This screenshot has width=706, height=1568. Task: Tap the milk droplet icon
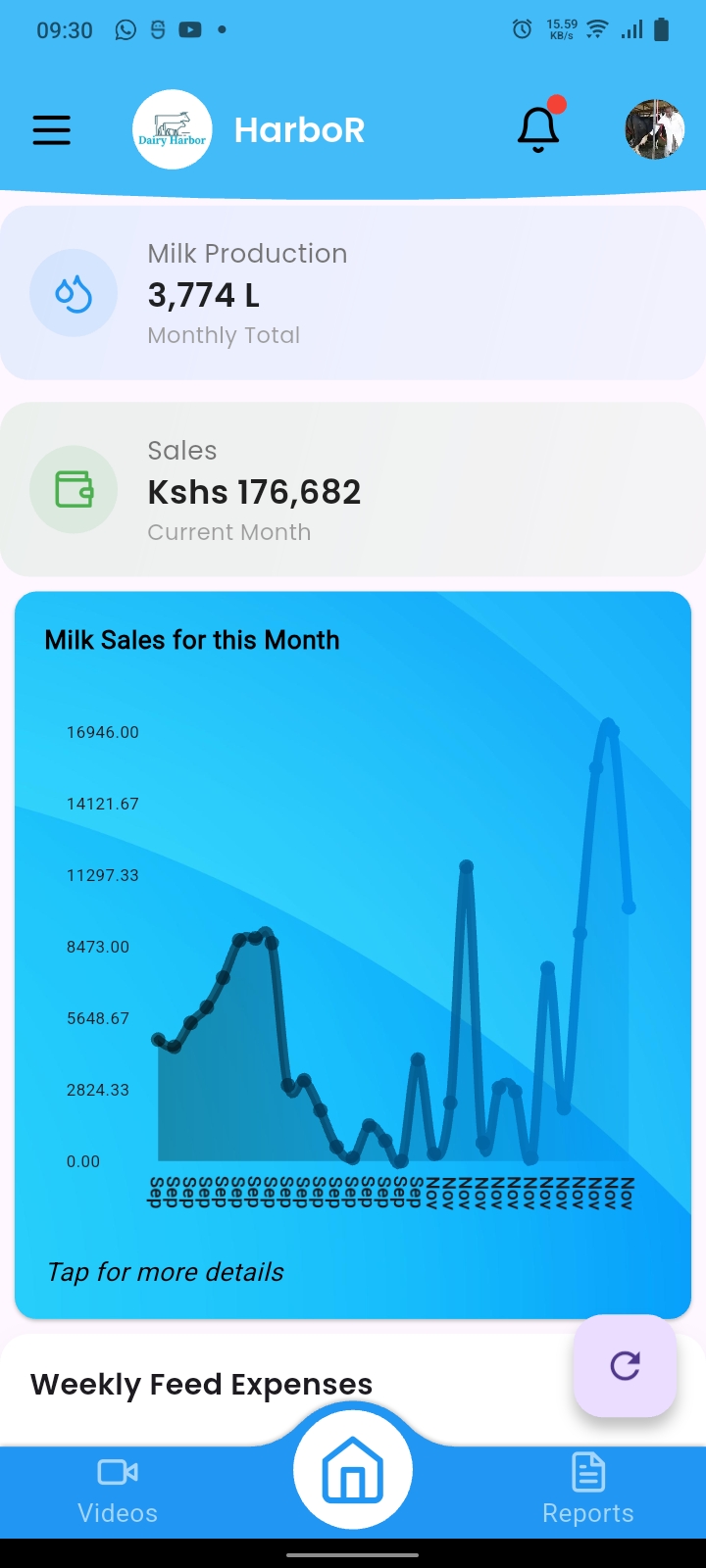(74, 293)
